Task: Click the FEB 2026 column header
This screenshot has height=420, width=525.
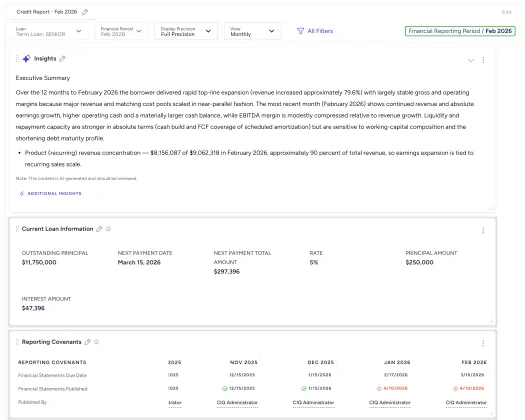Action: coord(474,362)
